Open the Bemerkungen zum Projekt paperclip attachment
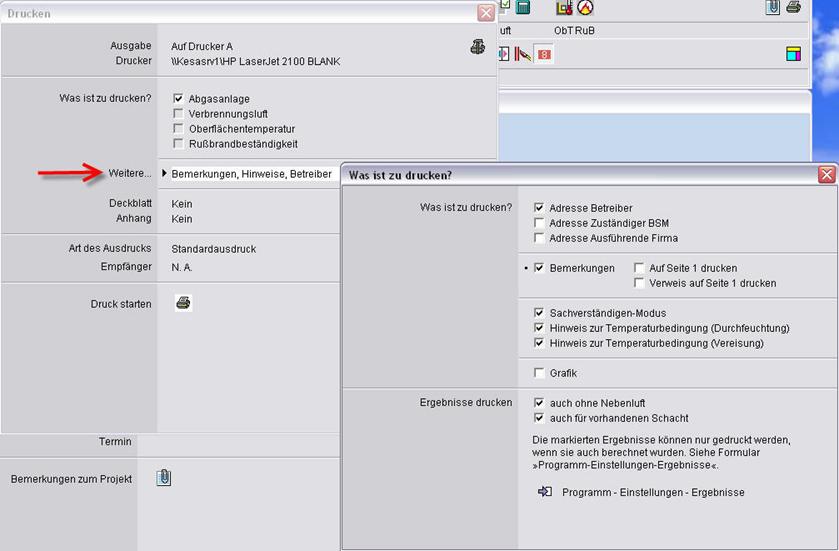This screenshot has width=839, height=551. coord(164,477)
